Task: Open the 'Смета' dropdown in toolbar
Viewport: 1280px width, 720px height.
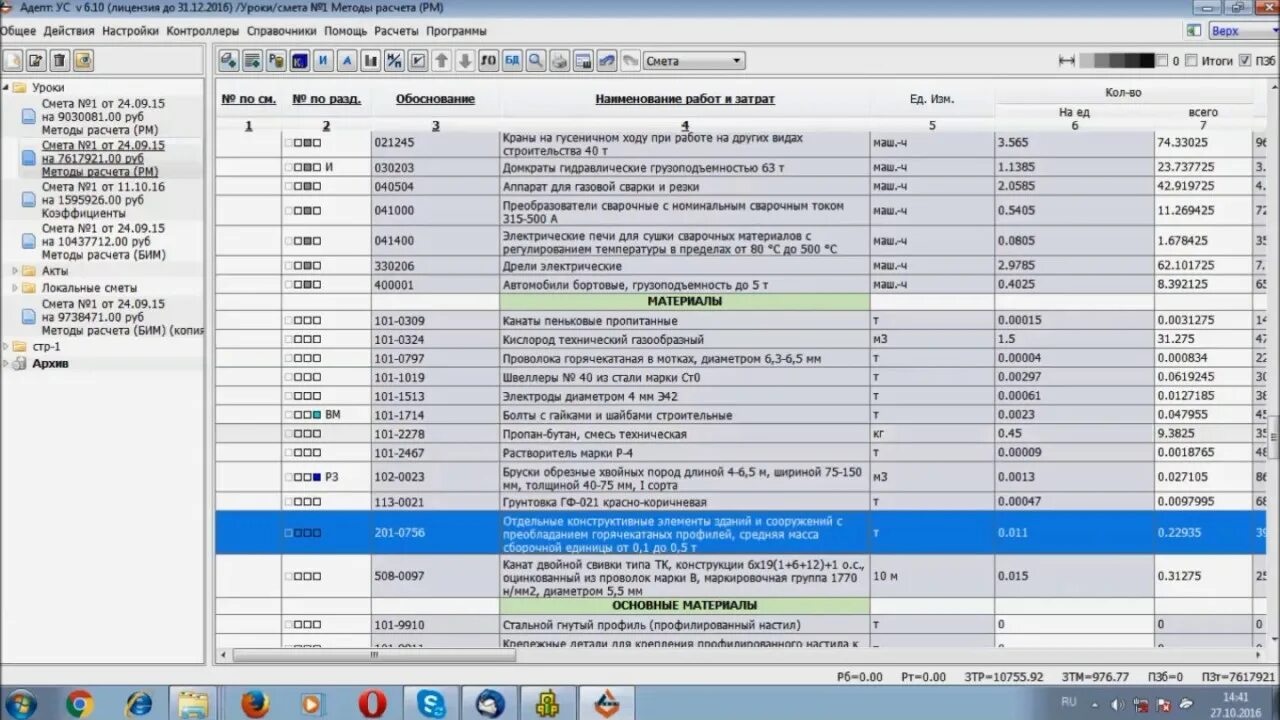Action: 693,61
